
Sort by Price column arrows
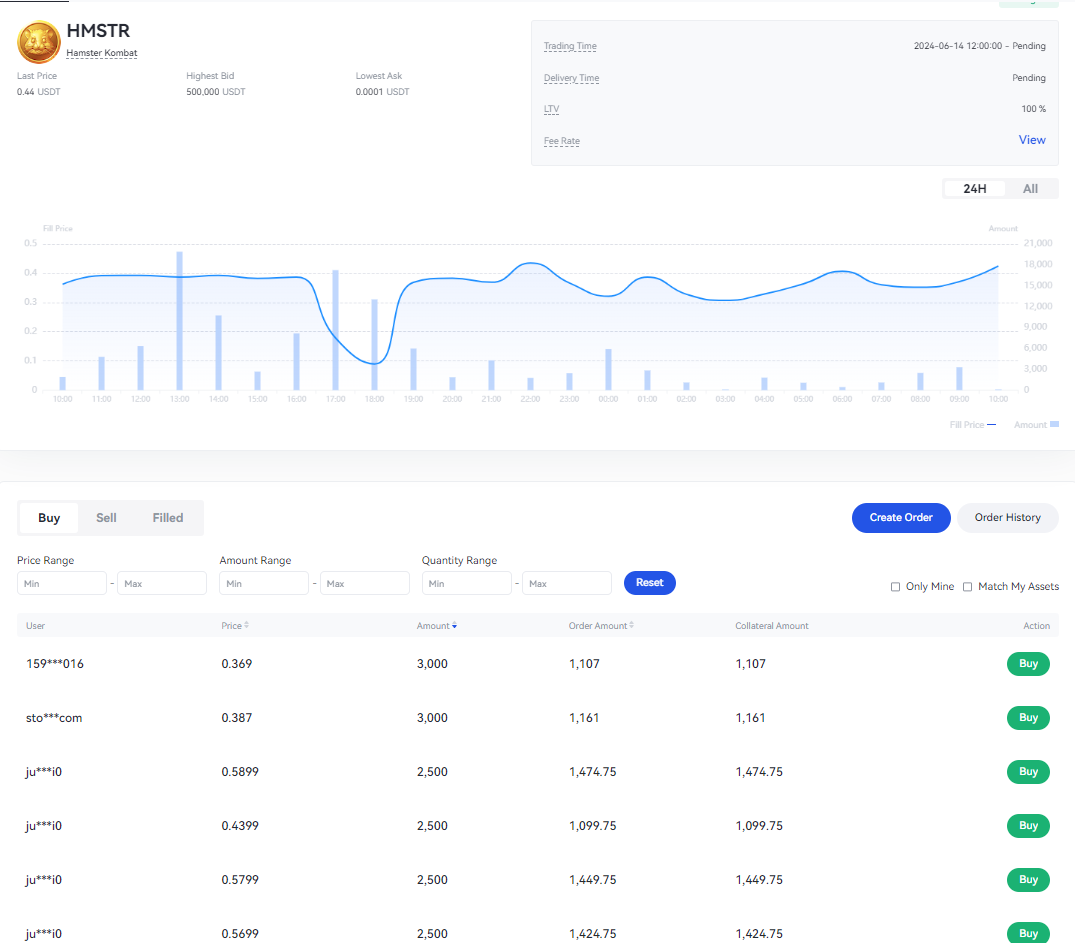pos(247,625)
